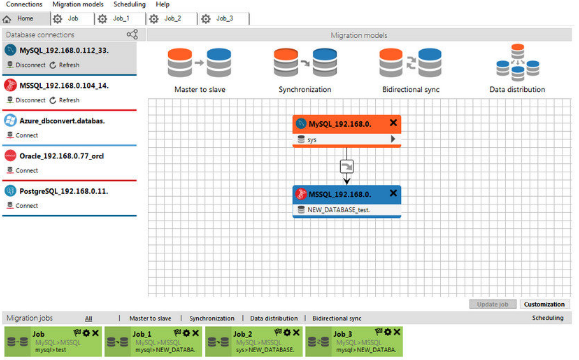This screenshot has height=360, width=579.
Task: Disconnect the MSSQL_192.168.0.104 connection
Action: coord(26,100)
